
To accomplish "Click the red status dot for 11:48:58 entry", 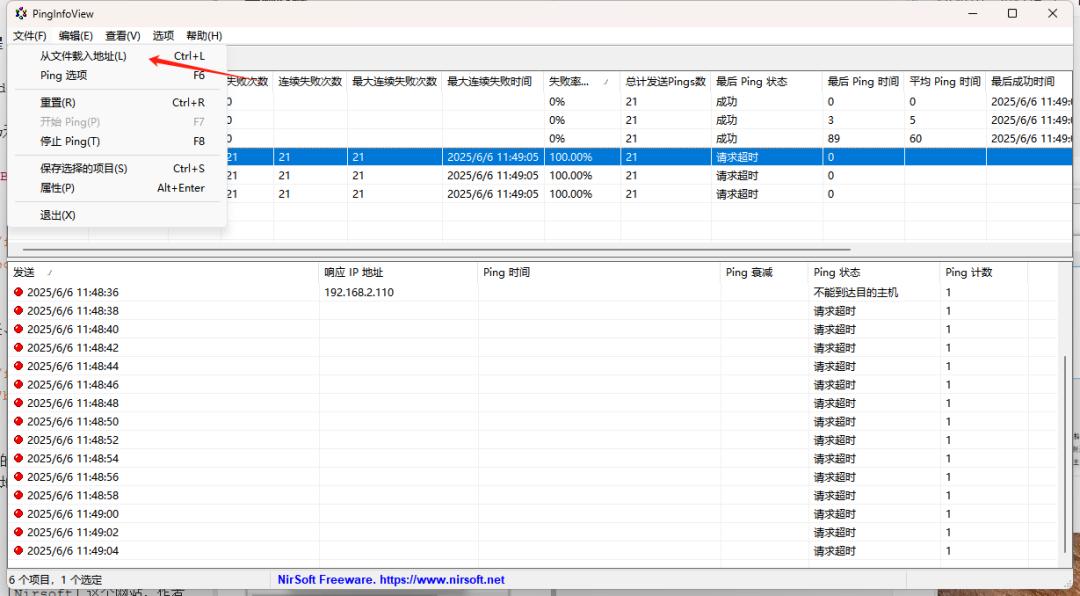I will point(19,495).
